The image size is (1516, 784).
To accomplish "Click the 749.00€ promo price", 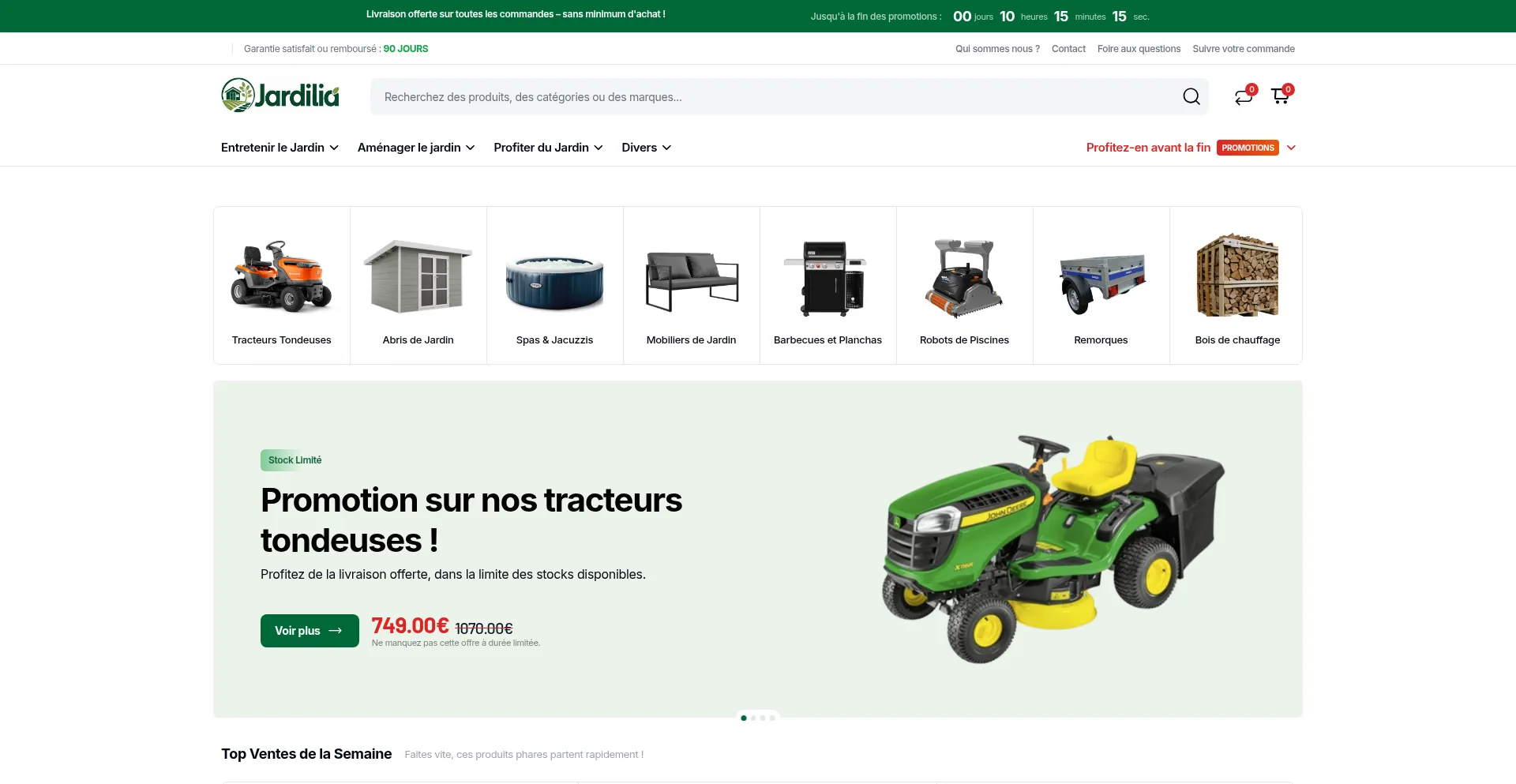I will pos(410,625).
